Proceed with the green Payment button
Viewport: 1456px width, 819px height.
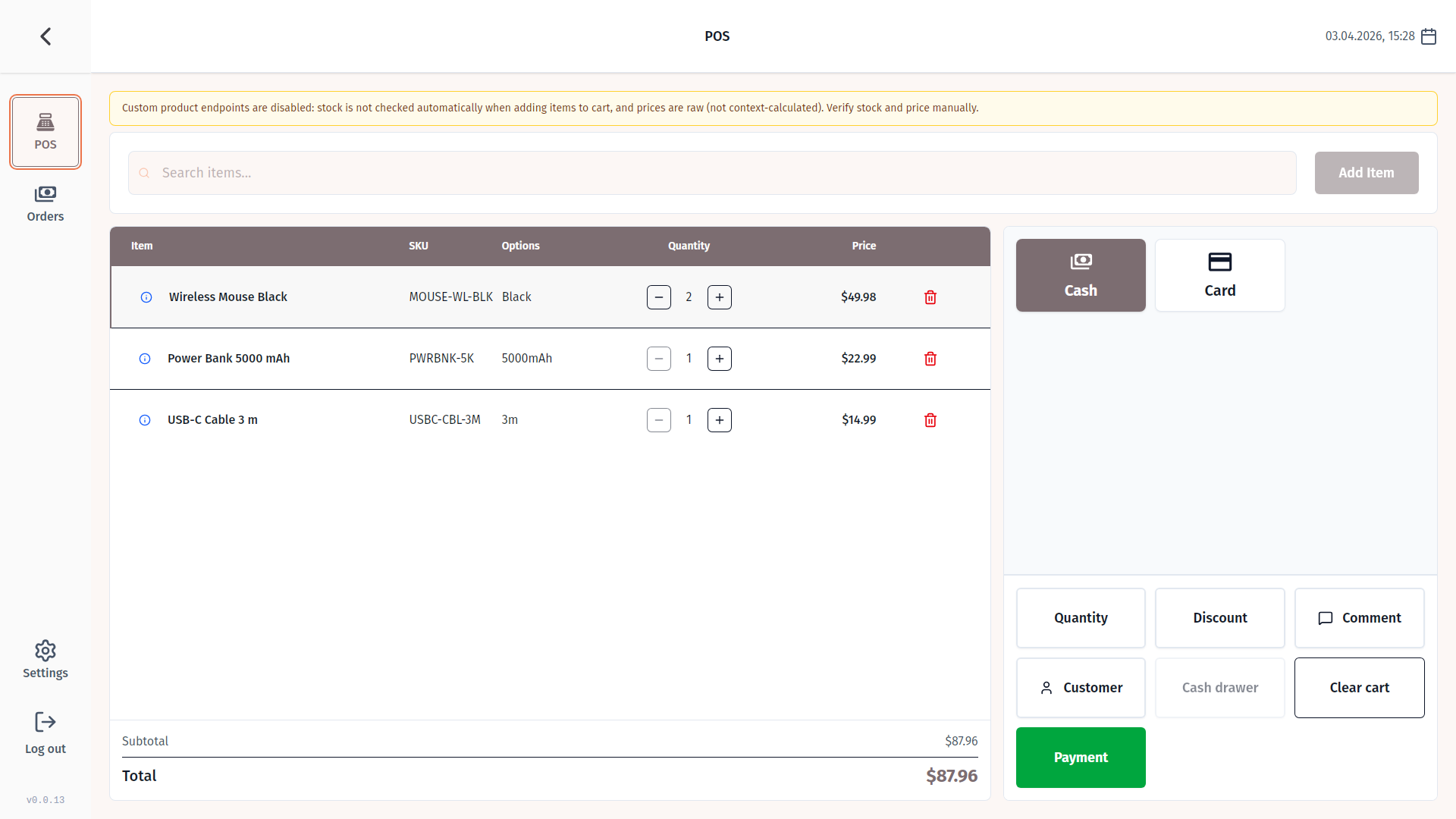coord(1081,758)
